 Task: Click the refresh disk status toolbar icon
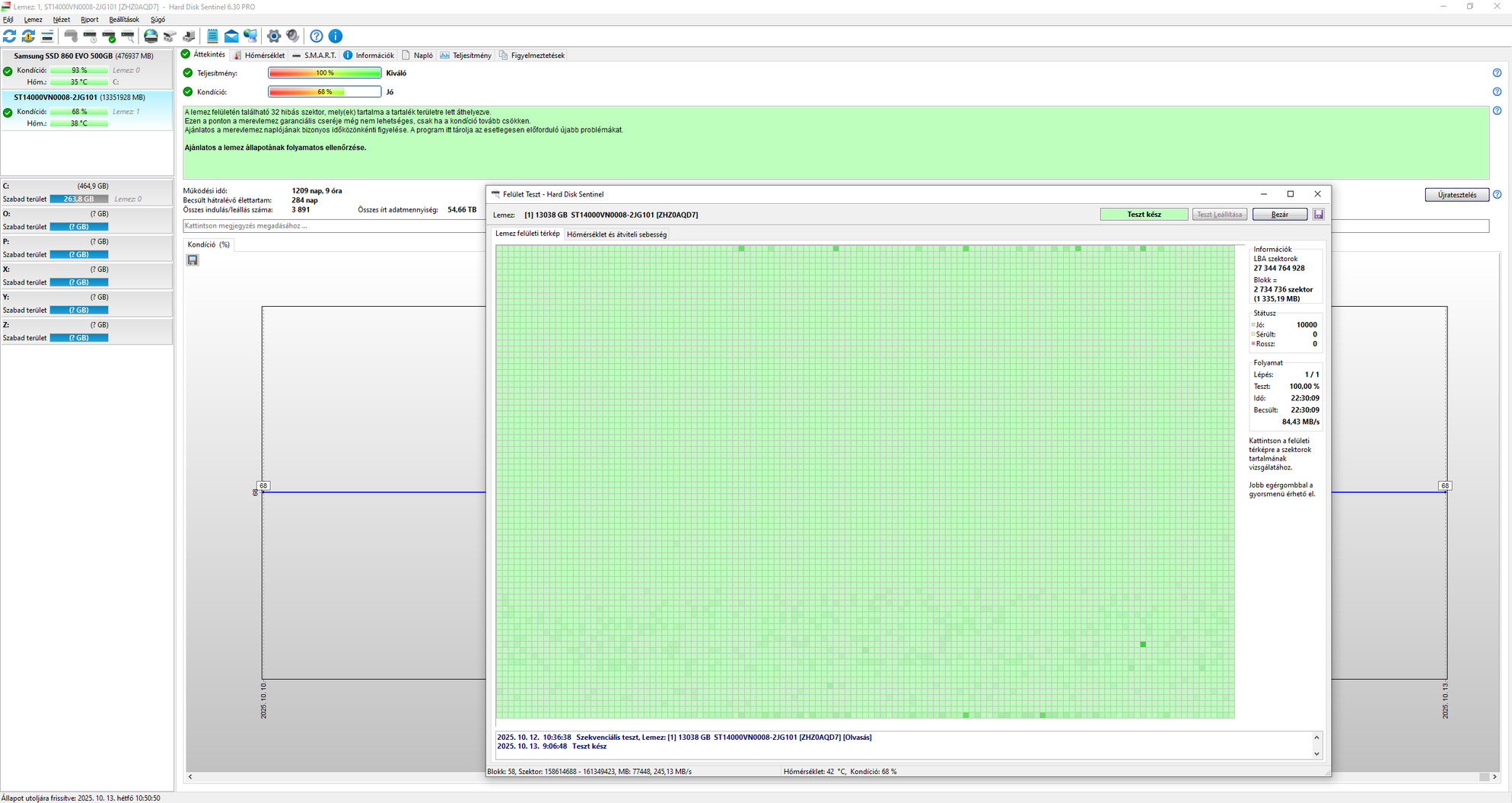tap(10, 36)
